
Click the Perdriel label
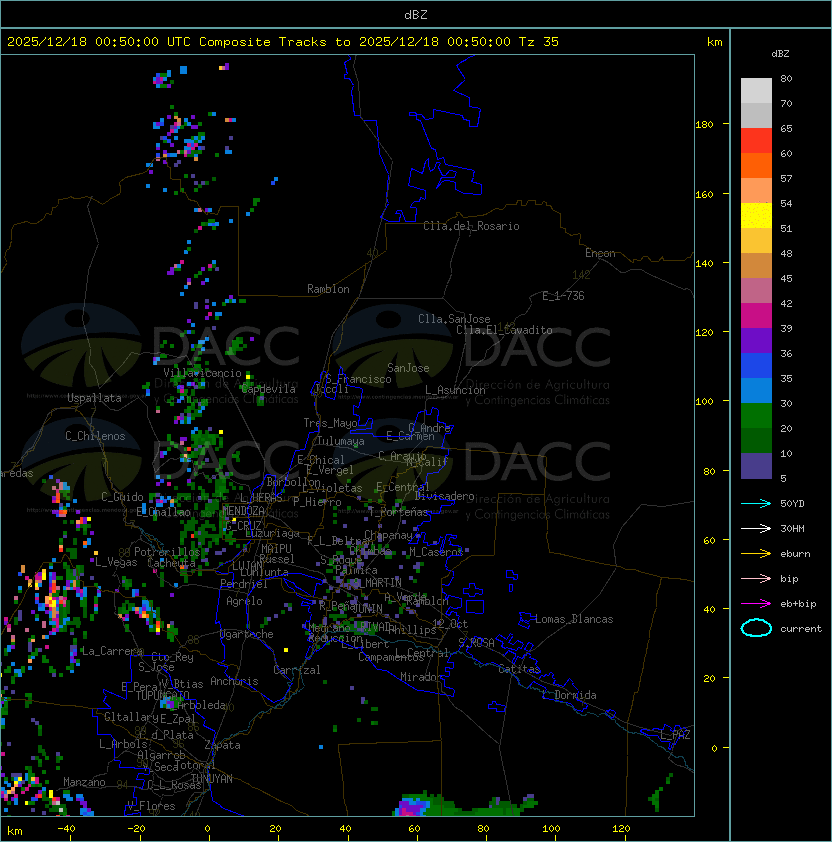pos(244,583)
